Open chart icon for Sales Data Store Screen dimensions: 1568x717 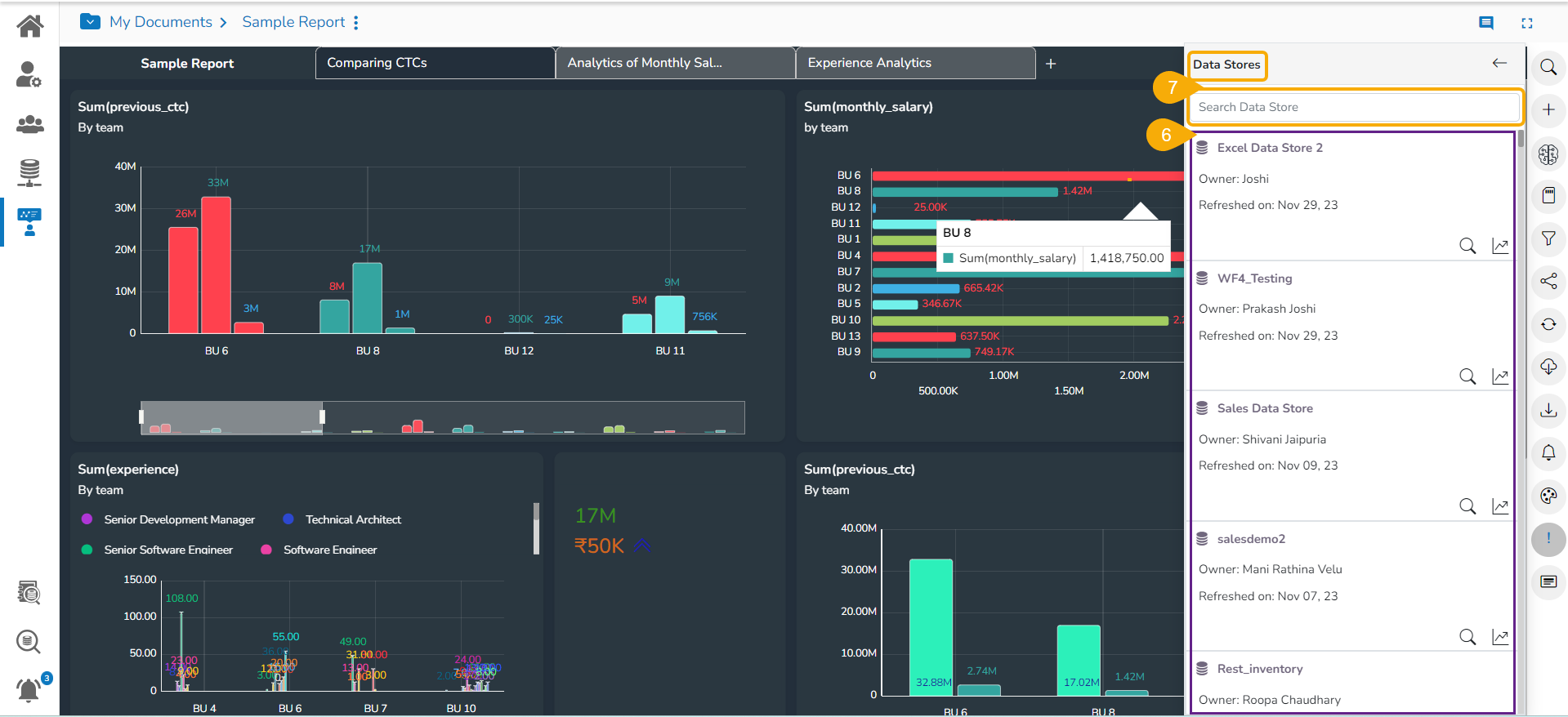click(x=1500, y=506)
